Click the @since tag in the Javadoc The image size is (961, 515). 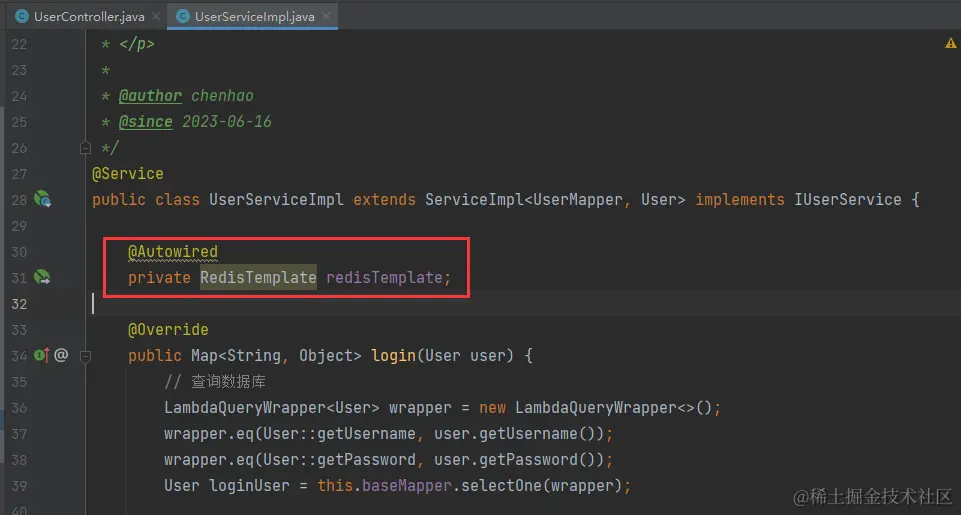pyautogui.click(x=145, y=121)
